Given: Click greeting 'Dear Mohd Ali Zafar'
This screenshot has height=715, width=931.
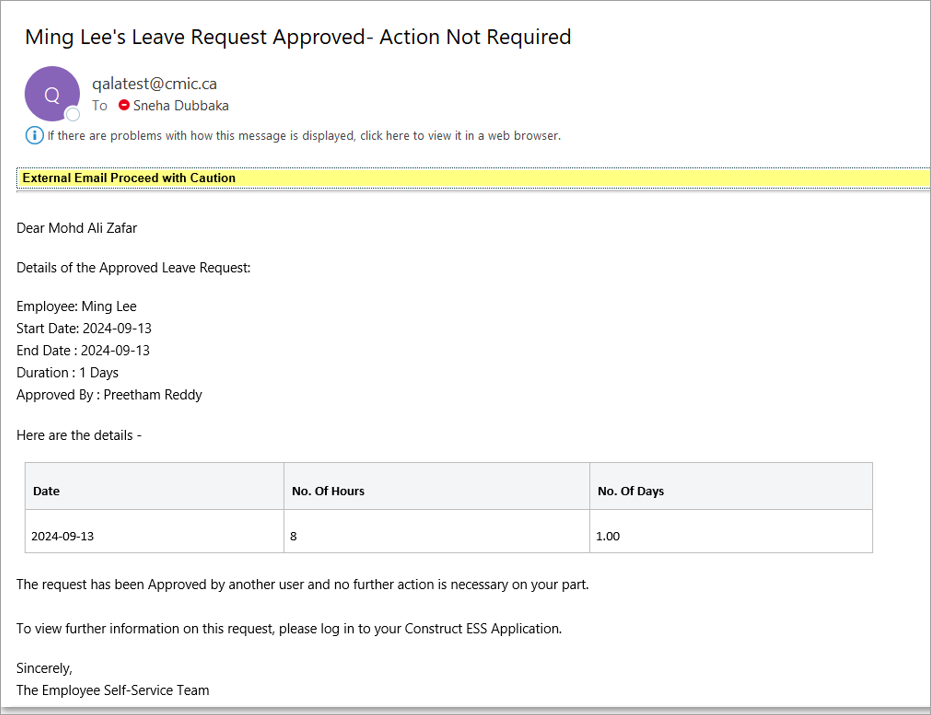Looking at the screenshot, I should 77,228.
